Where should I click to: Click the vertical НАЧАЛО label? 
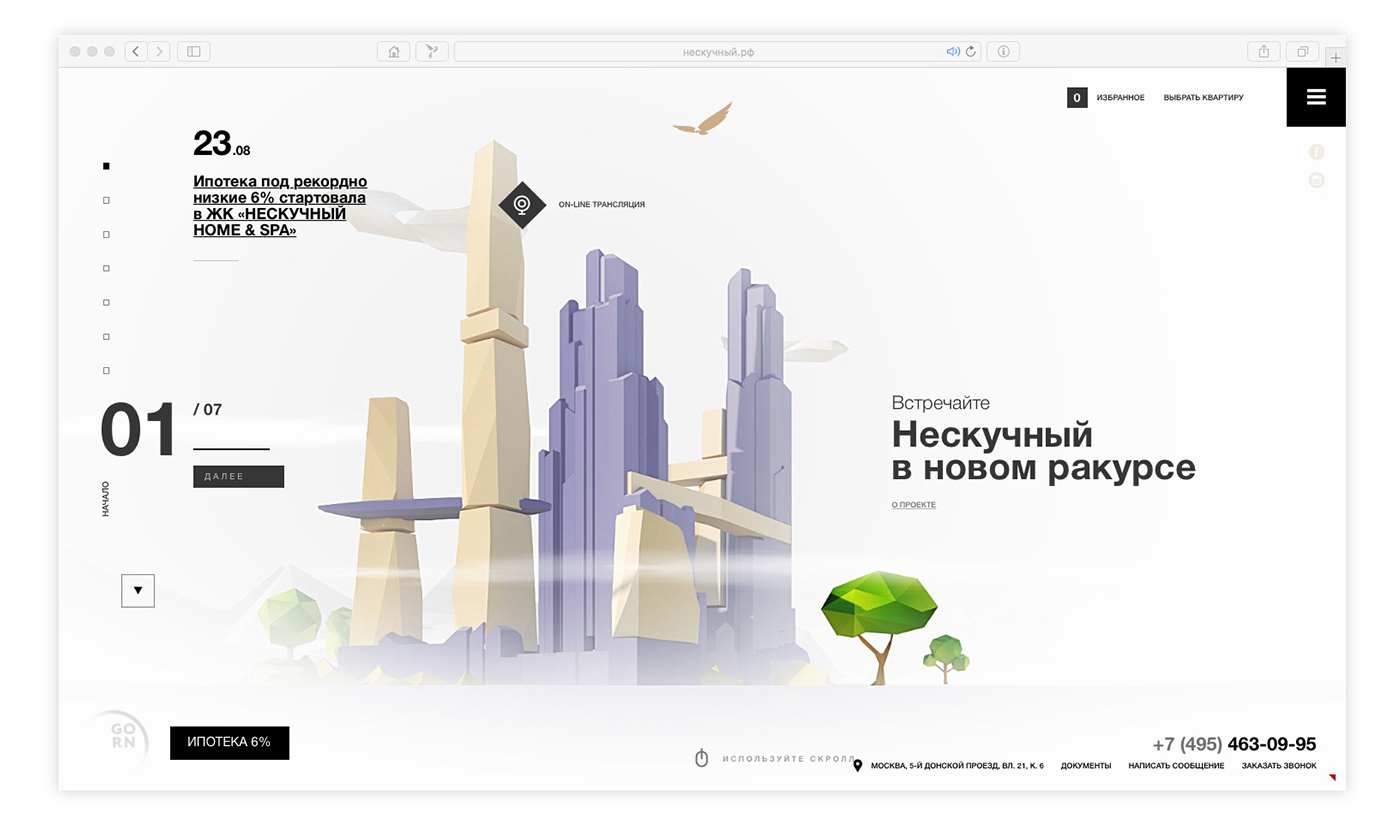pyautogui.click(x=106, y=499)
